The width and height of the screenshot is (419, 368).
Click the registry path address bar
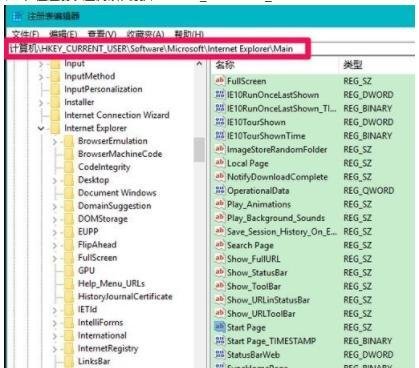[x=157, y=49]
